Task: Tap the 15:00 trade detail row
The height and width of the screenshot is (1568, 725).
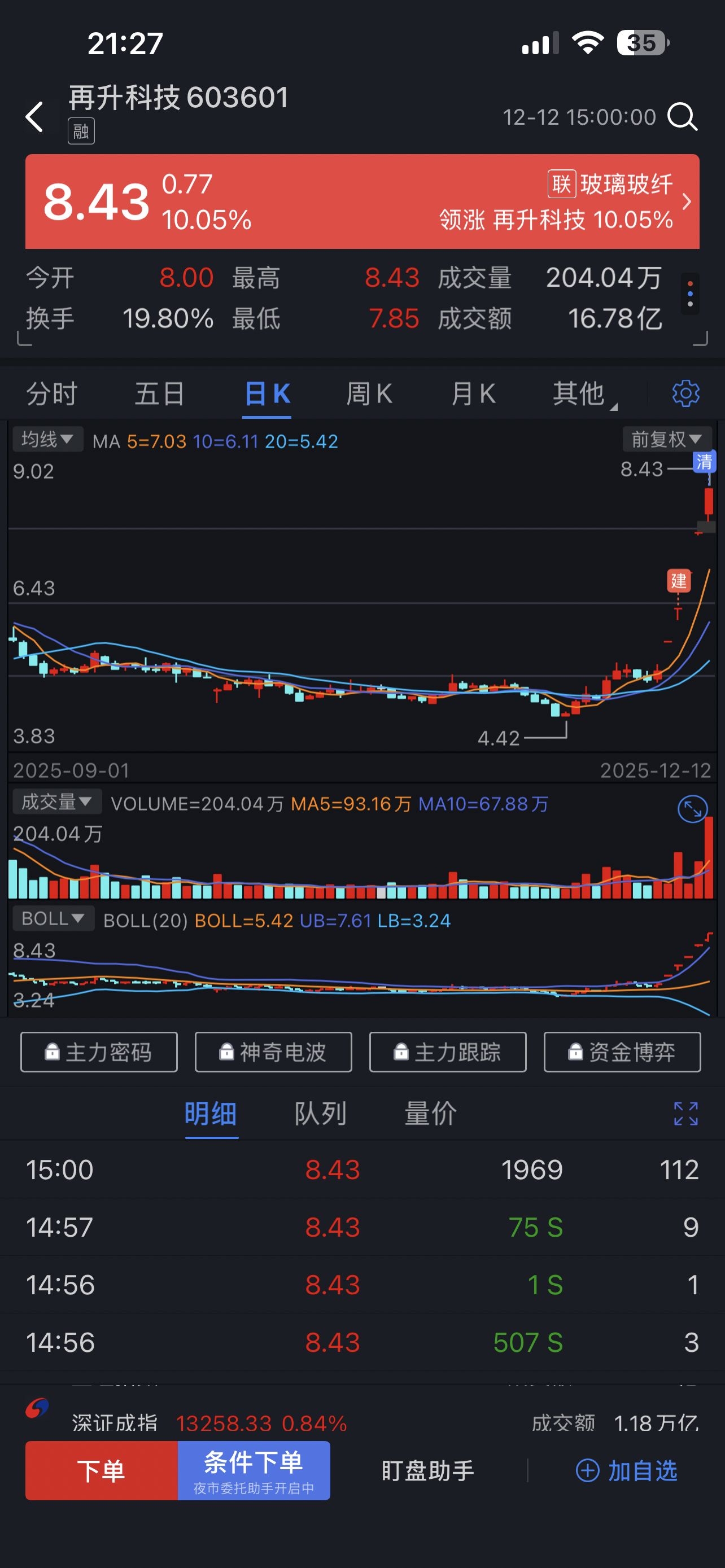Action: pyautogui.click(x=362, y=1170)
